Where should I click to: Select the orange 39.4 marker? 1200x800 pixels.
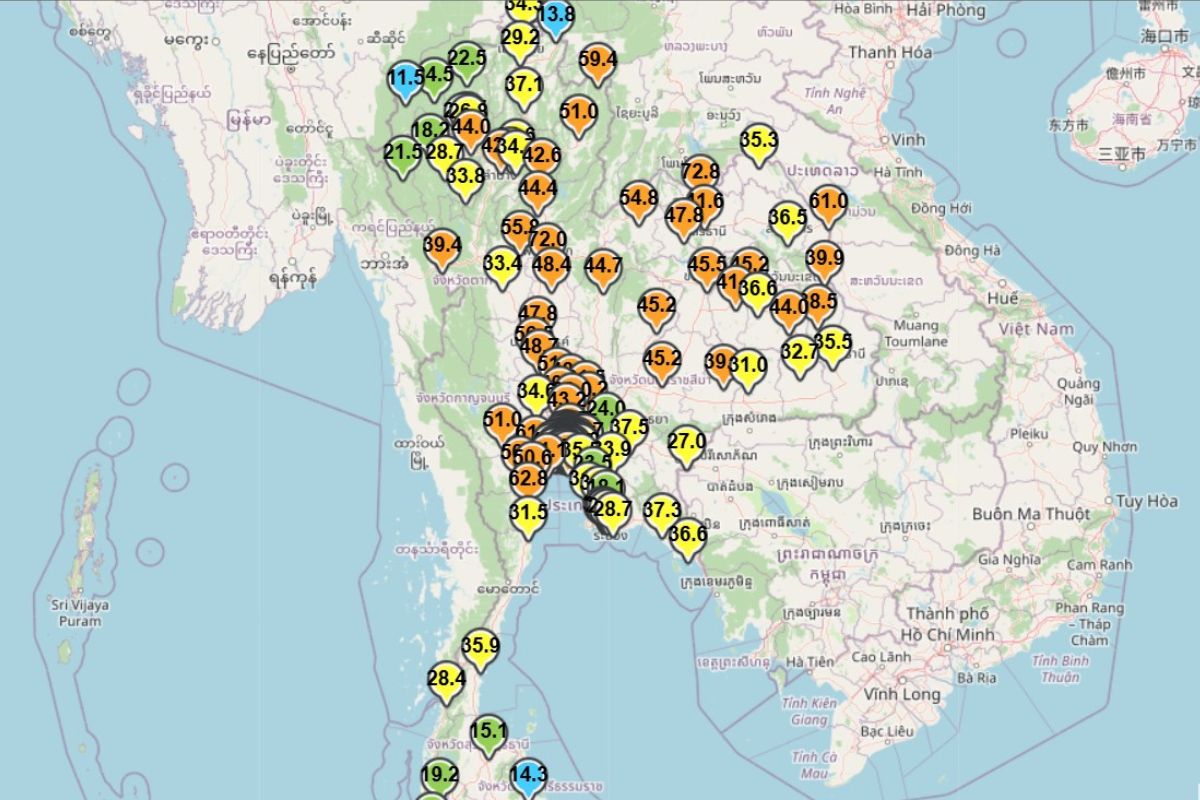click(442, 250)
